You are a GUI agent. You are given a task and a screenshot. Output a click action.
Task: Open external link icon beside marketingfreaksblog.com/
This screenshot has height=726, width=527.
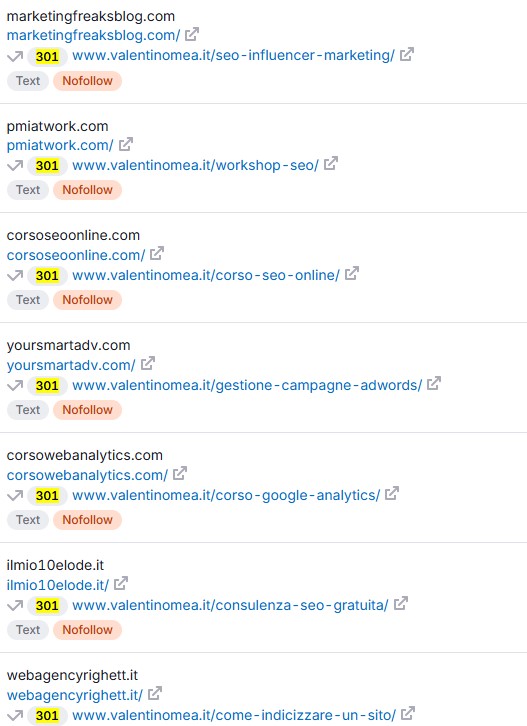tap(192, 34)
